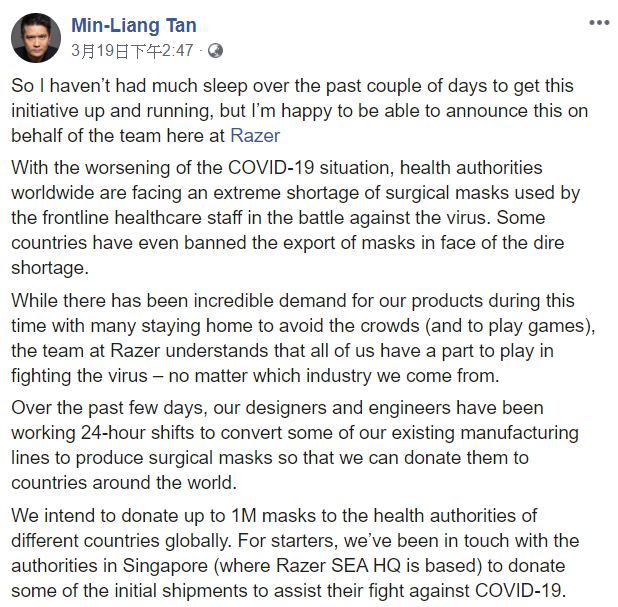Click the paragraph about worsening COVID-19 situation

click(300, 216)
